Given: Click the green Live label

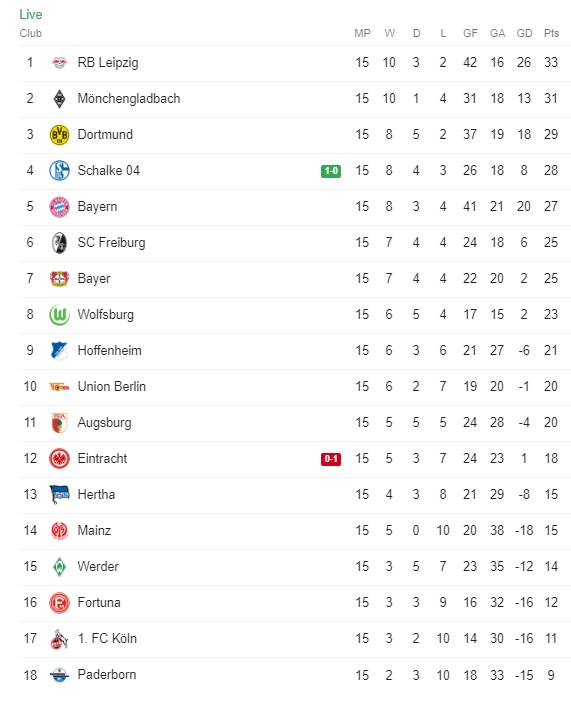Looking at the screenshot, I should (x=31, y=14).
